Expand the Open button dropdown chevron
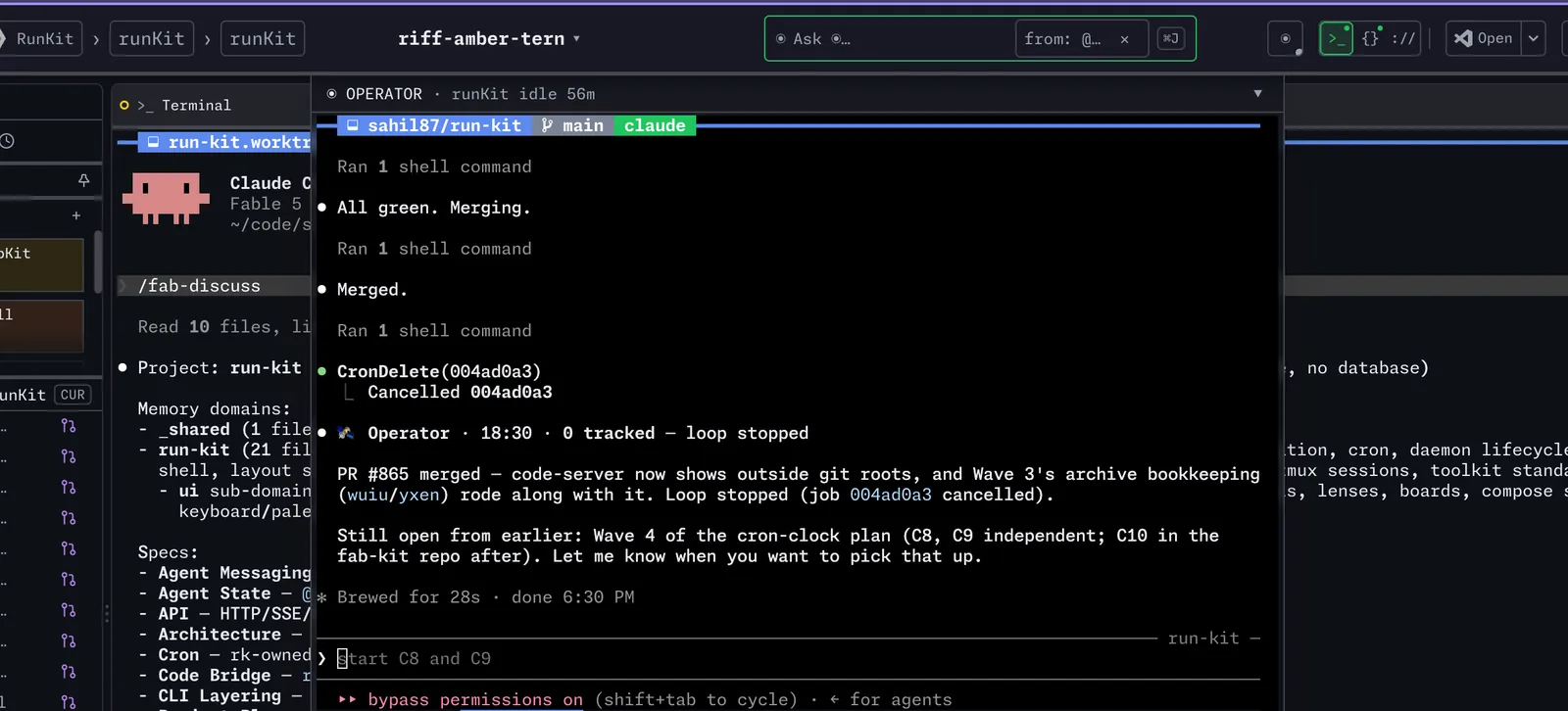 point(1534,38)
